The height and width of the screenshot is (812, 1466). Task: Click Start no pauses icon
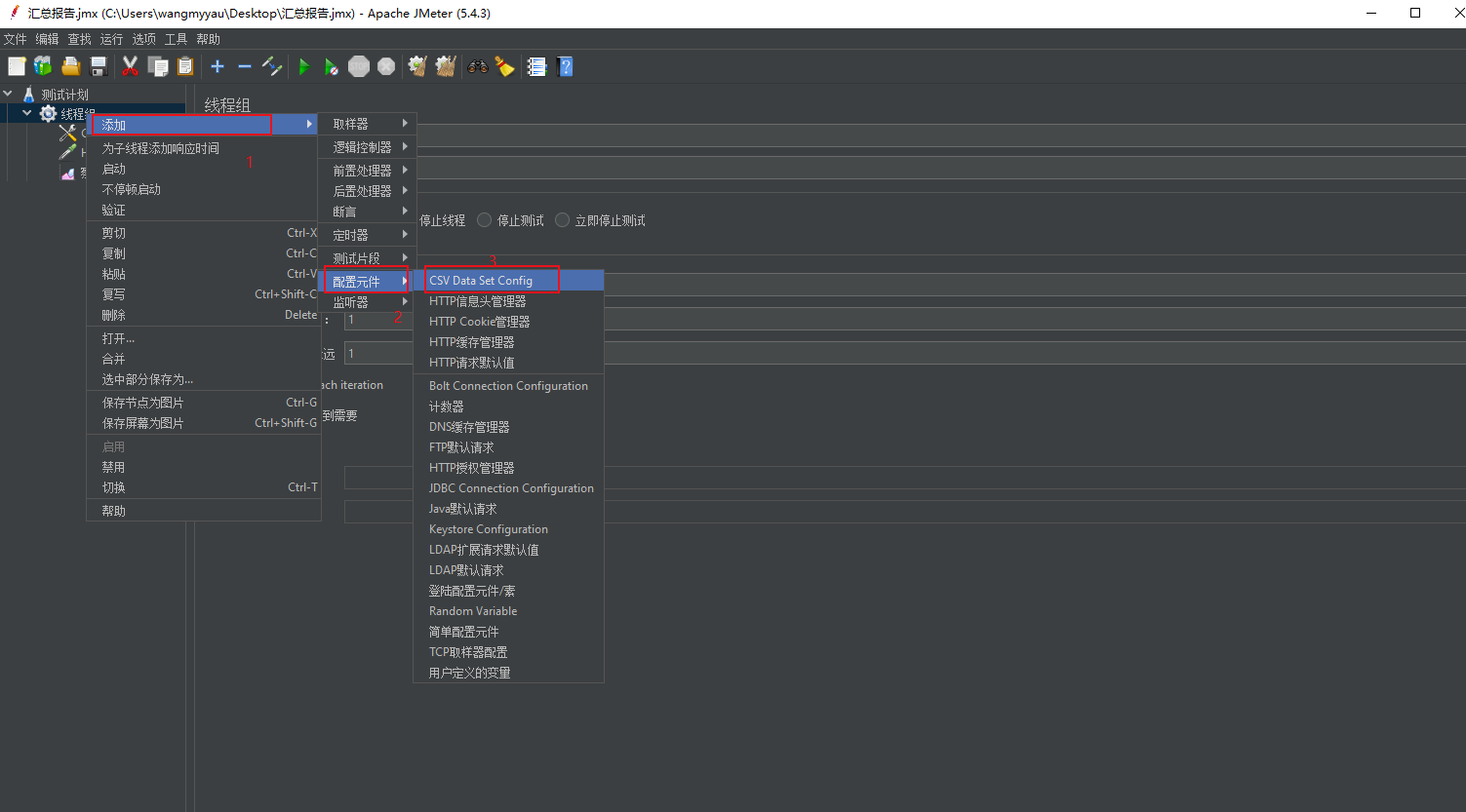(332, 66)
